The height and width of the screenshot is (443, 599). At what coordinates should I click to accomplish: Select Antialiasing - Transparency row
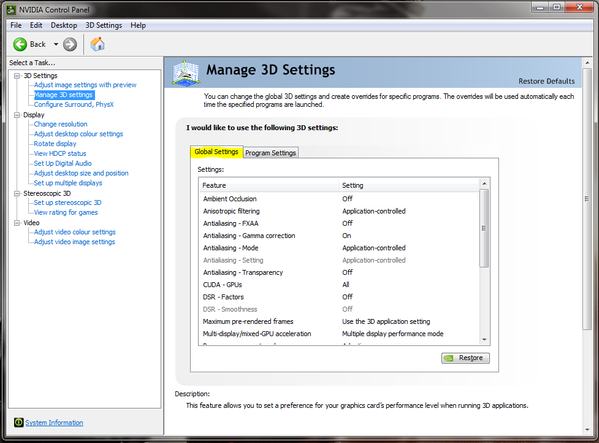click(x=339, y=272)
